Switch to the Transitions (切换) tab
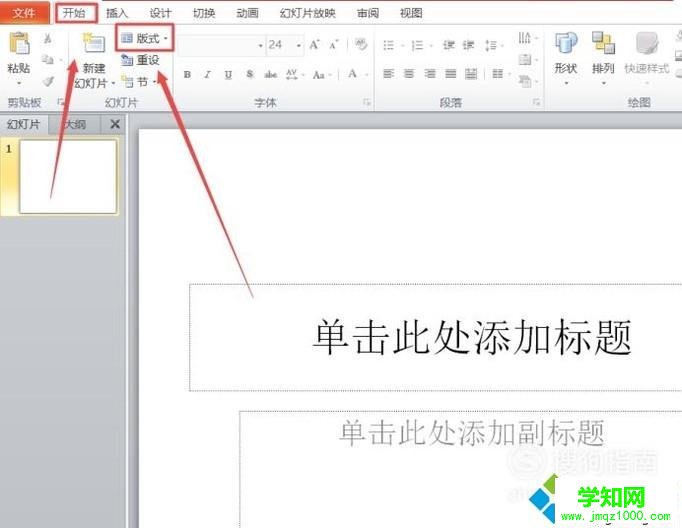 click(204, 13)
